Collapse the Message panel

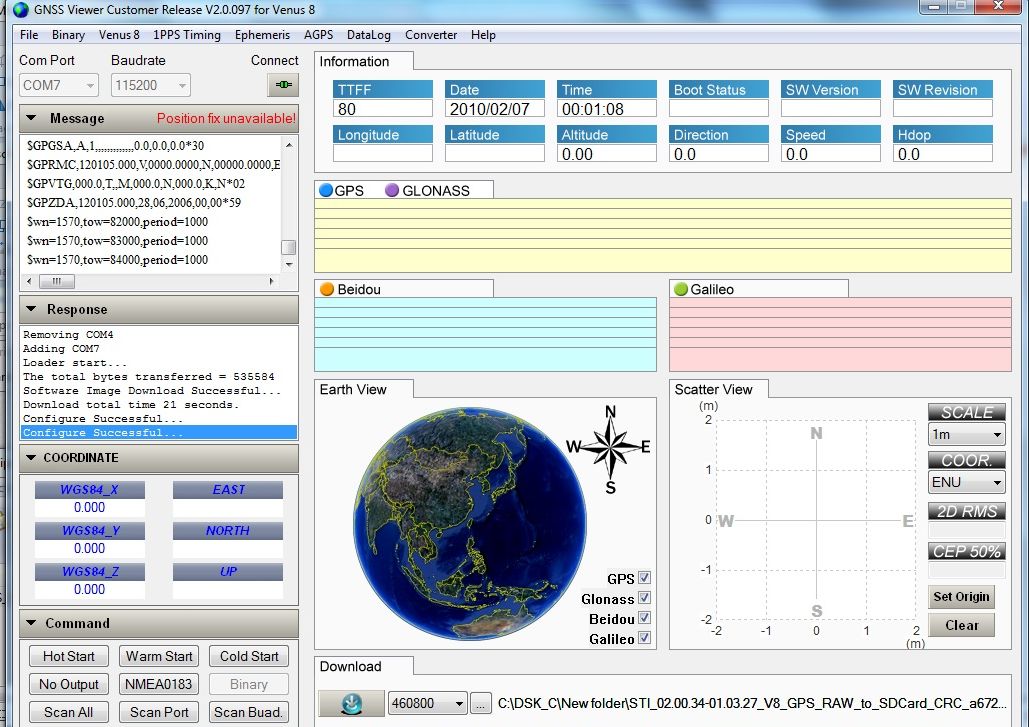[31, 118]
